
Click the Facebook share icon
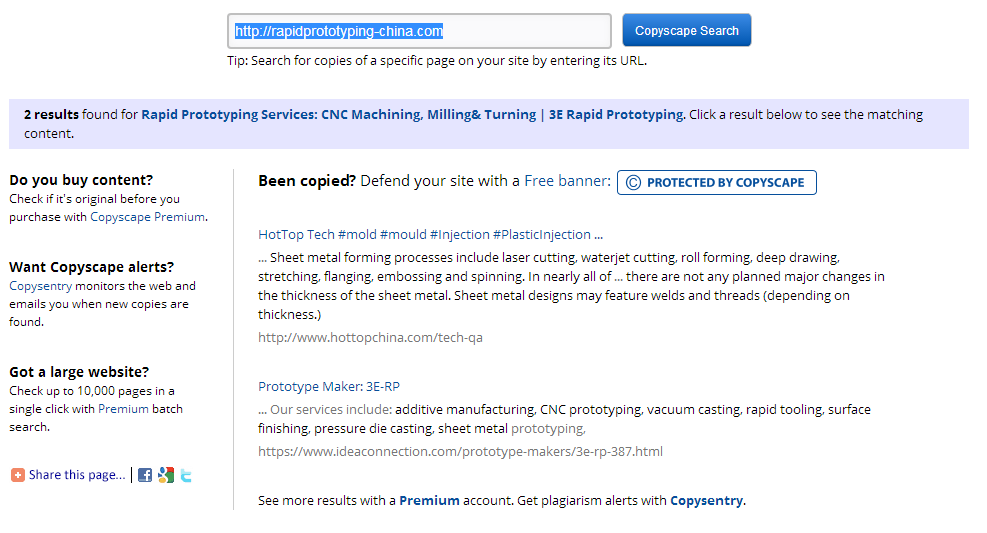point(145,475)
